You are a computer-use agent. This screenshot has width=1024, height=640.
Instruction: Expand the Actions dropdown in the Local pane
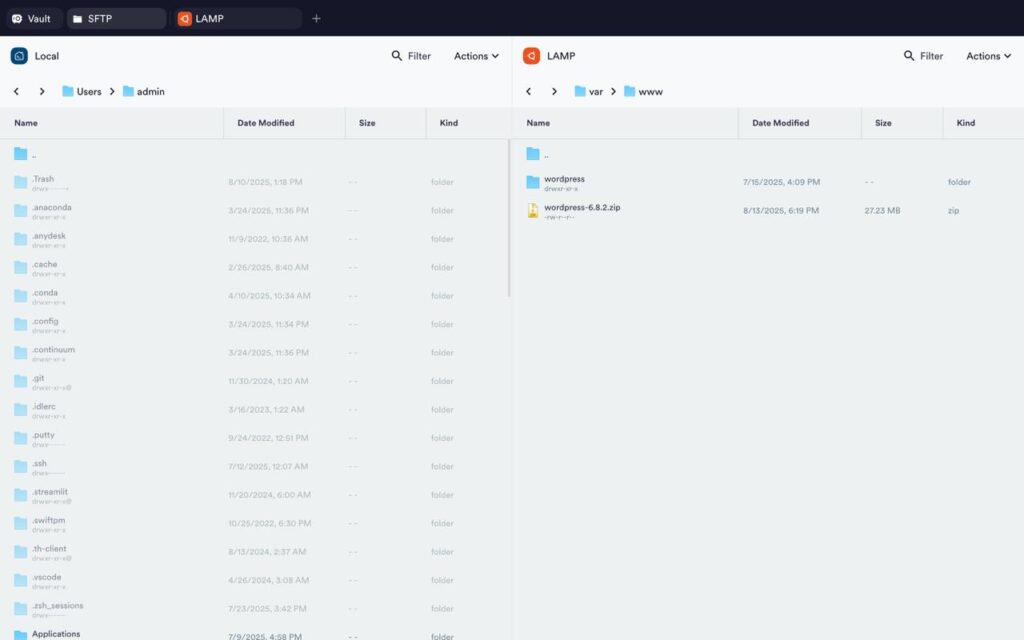pos(477,56)
